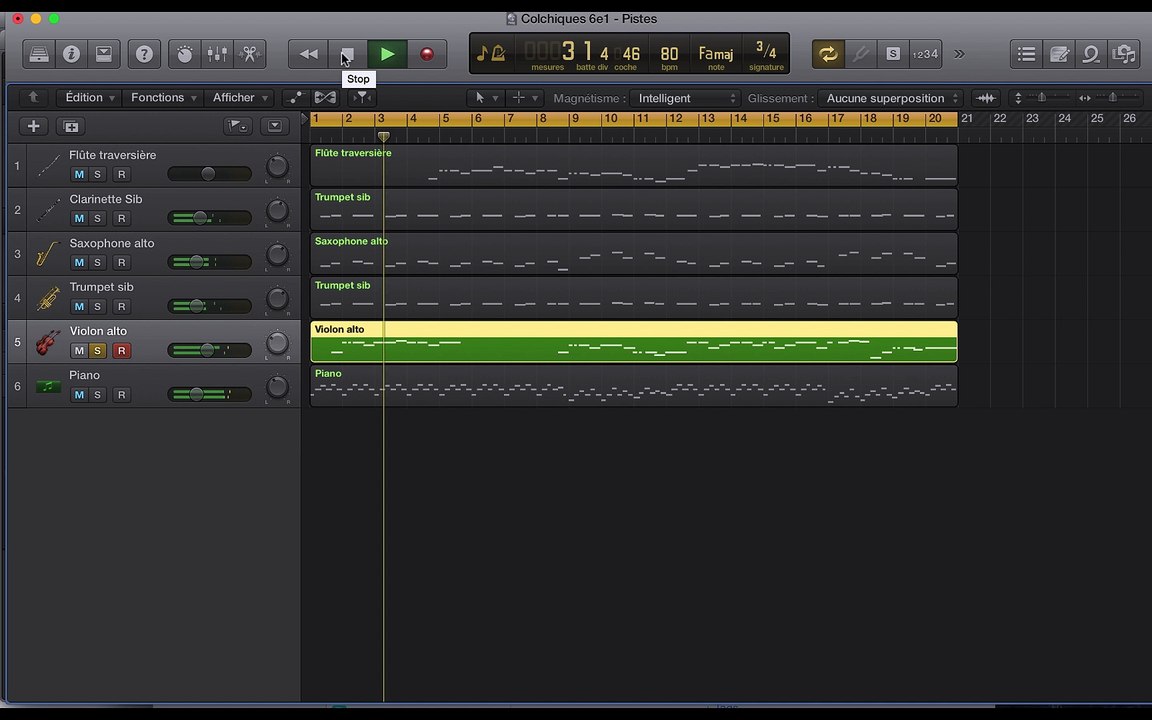1152x720 pixels.
Task: Select the Flûte traversière MIDI region
Action: coord(634,165)
